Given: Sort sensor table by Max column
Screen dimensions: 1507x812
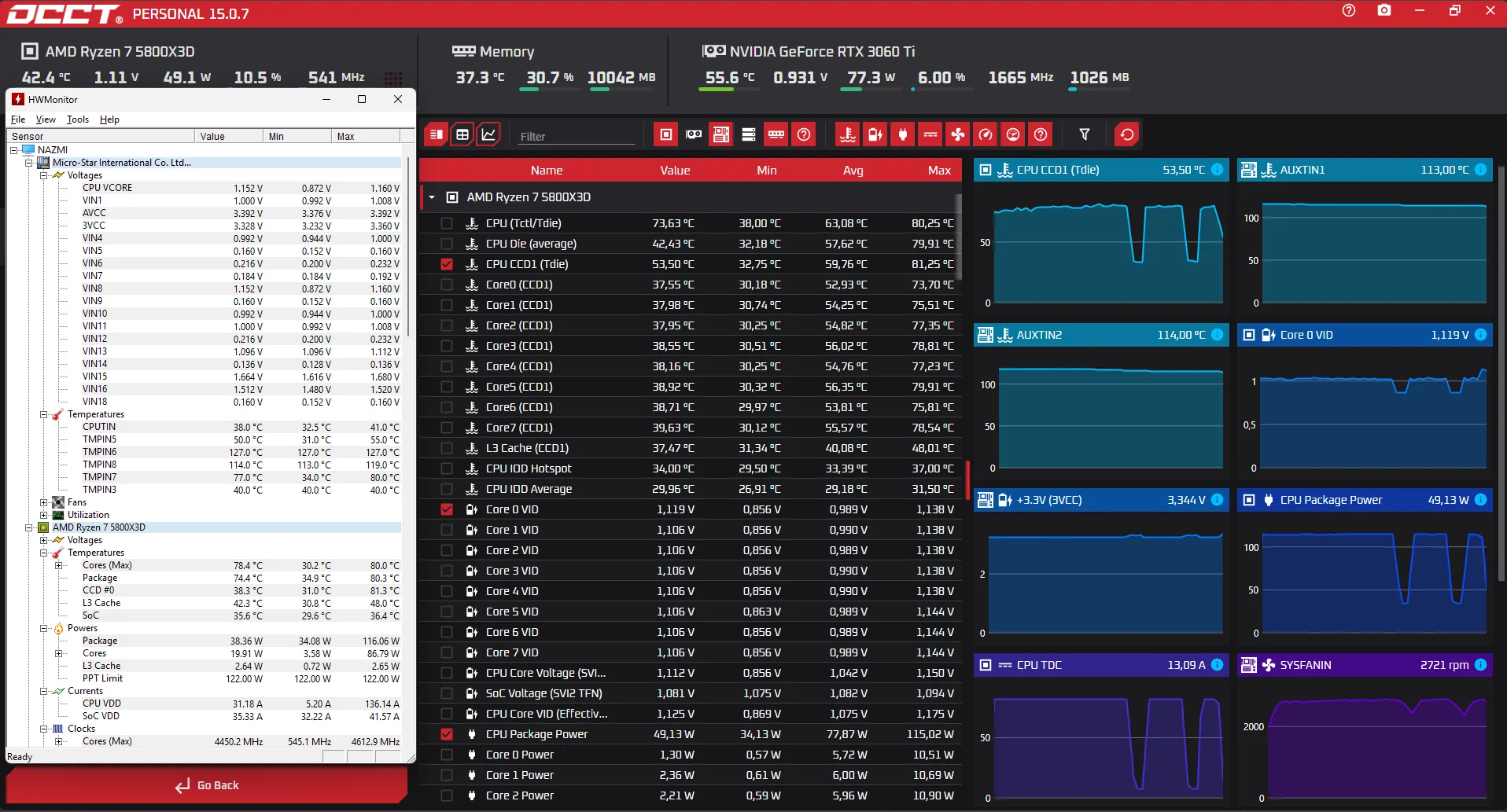Looking at the screenshot, I should (x=939, y=171).
